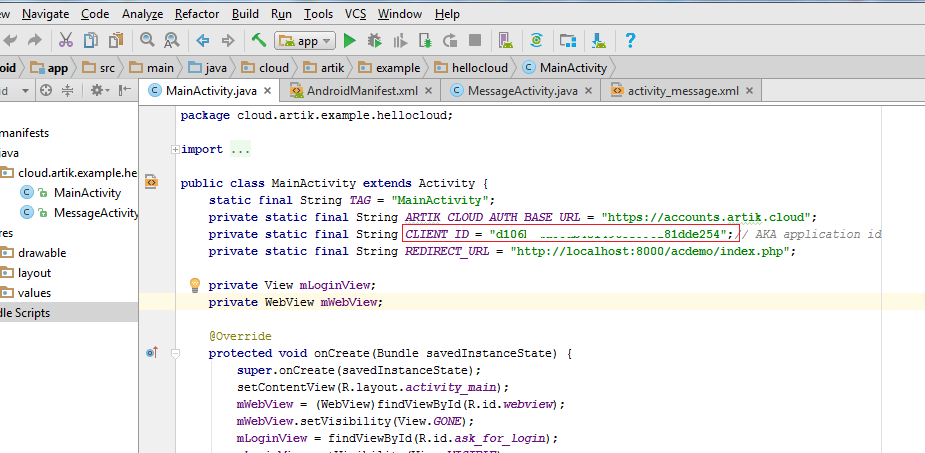Open the app run configuration dropdown
This screenshot has height=453, width=925.
pos(305,41)
